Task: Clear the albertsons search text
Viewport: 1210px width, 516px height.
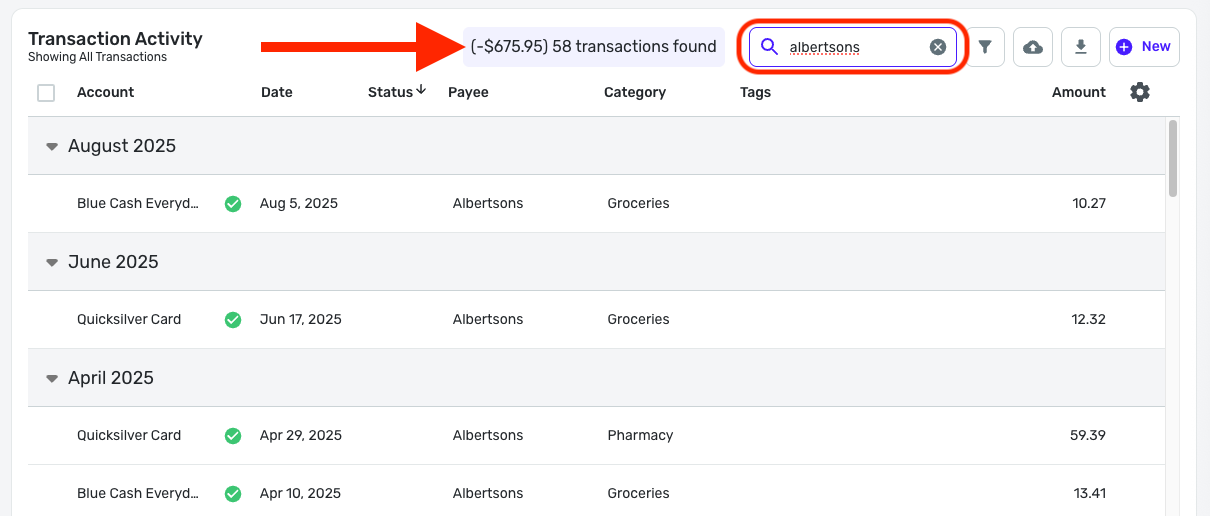Action: [937, 47]
